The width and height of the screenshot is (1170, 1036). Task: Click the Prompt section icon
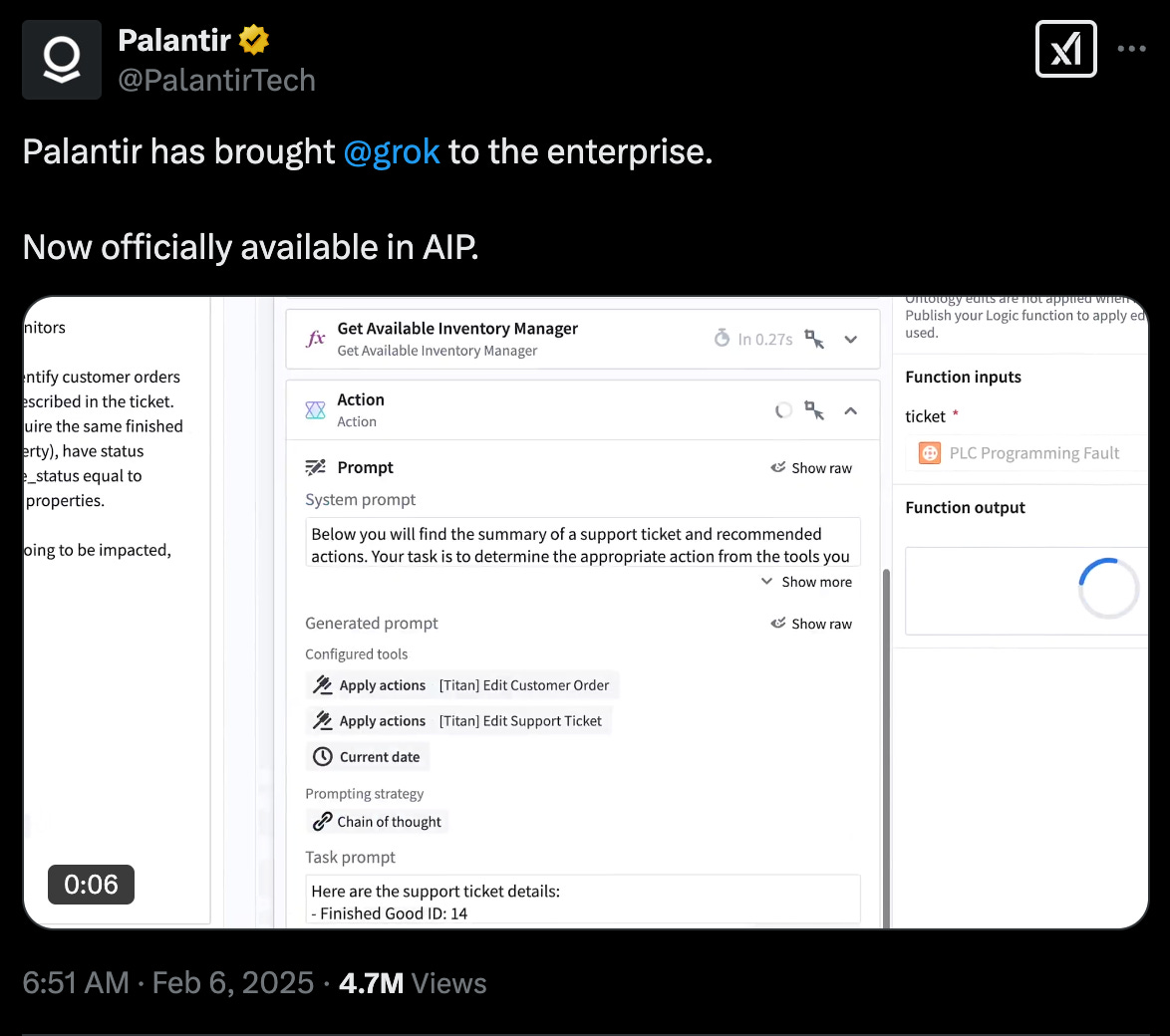coord(316,467)
